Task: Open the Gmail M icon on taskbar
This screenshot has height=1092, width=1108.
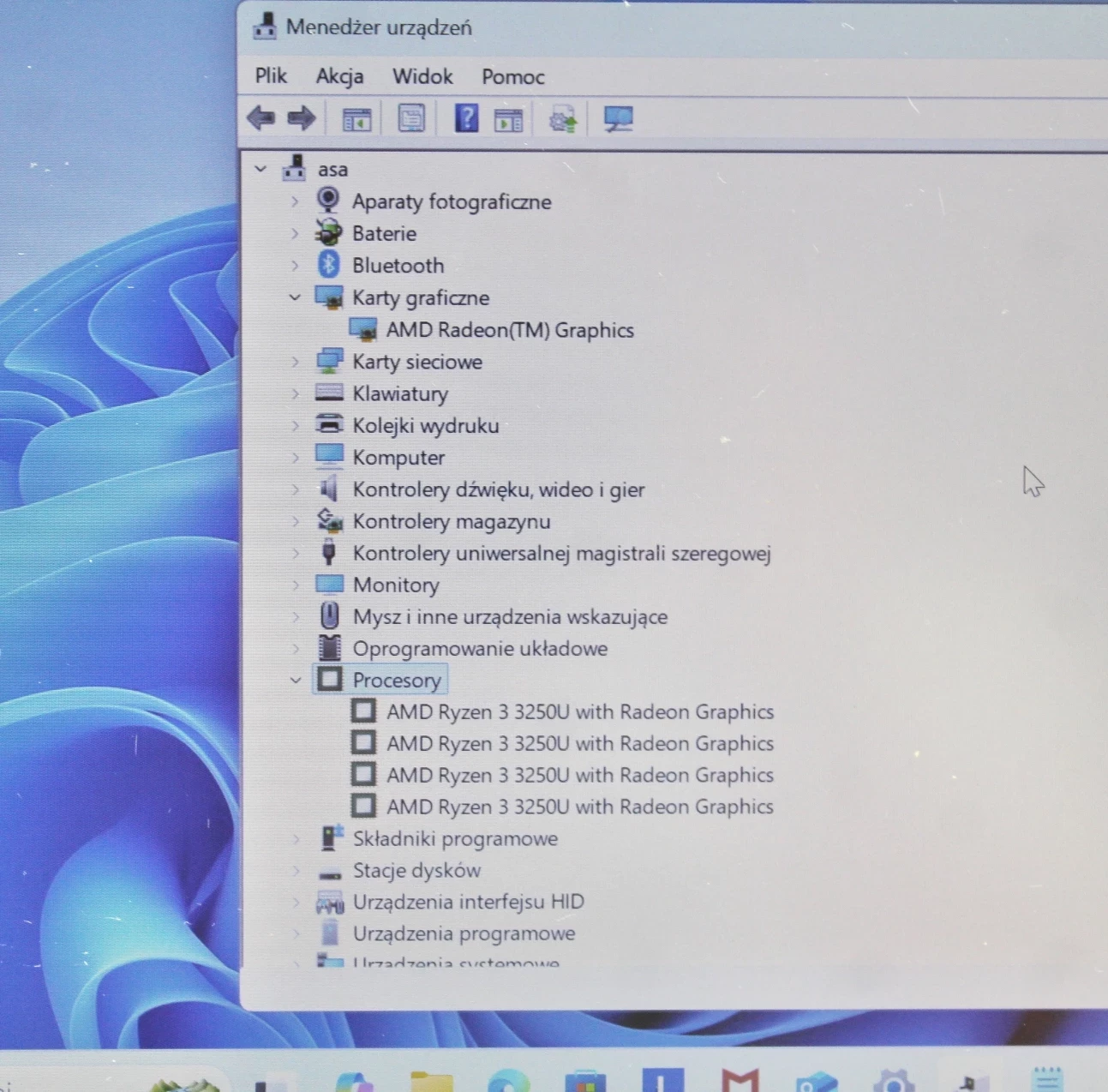Action: [740, 1081]
